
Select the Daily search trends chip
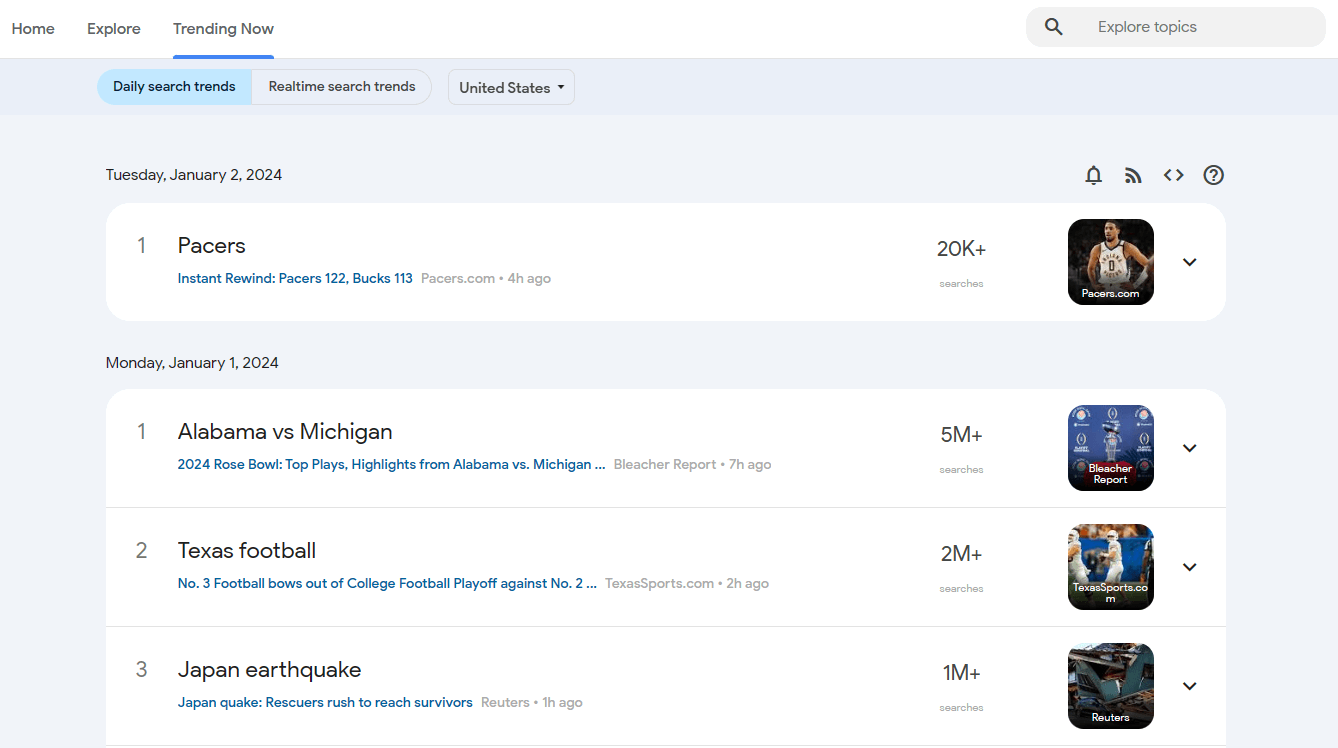pos(174,87)
